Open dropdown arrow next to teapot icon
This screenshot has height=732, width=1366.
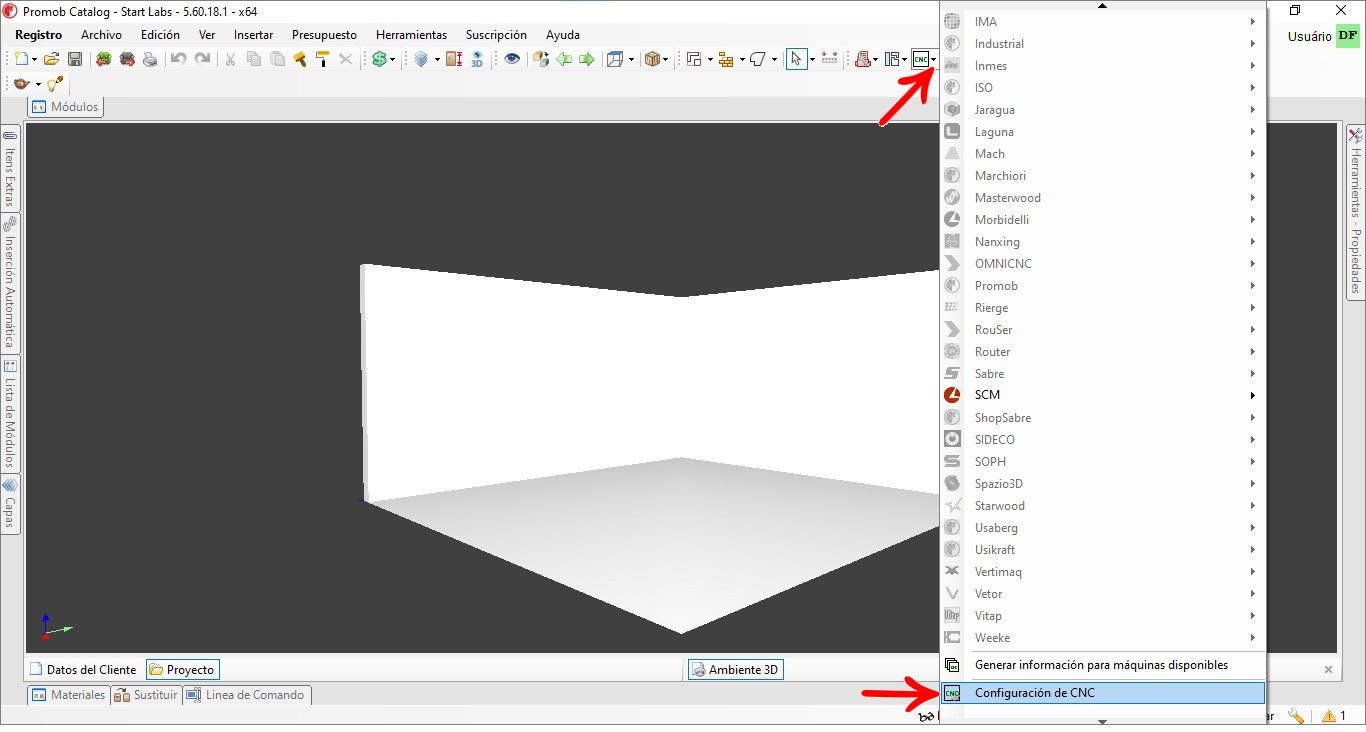tap(38, 85)
